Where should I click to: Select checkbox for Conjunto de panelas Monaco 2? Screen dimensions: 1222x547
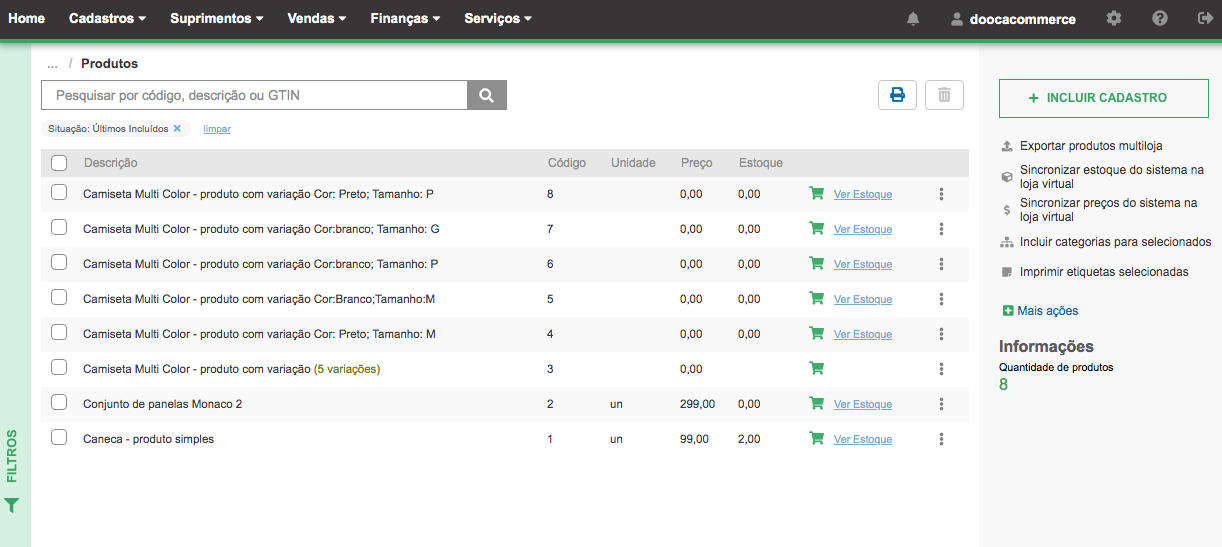coord(59,402)
